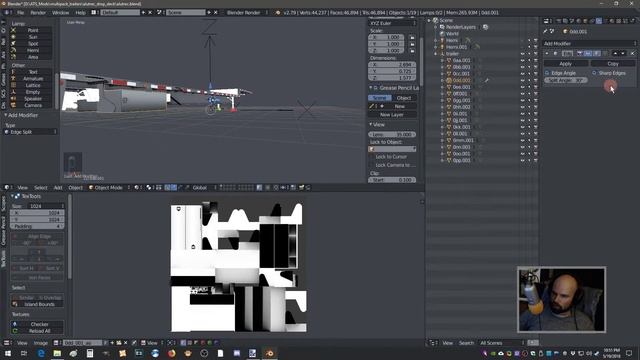The height and width of the screenshot is (360, 640).
Task: Copy the Edge Split modifier
Action: coord(613,64)
